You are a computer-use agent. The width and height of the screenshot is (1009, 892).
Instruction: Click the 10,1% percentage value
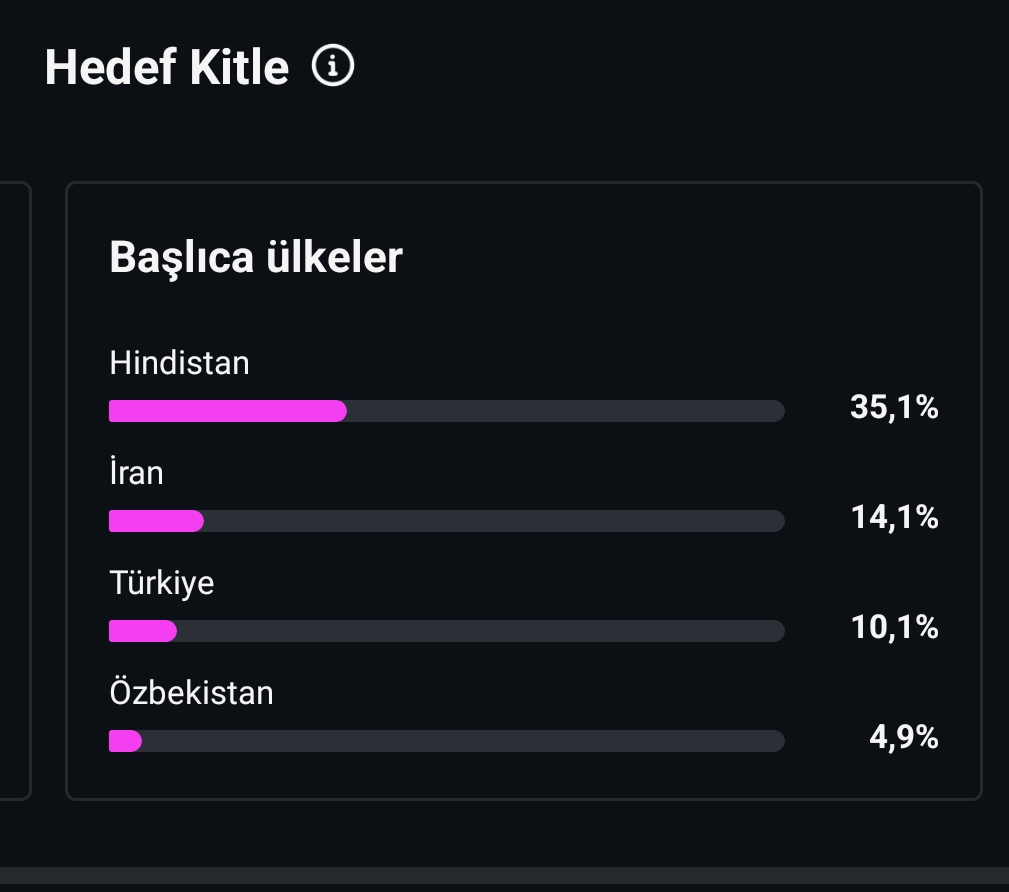click(x=894, y=627)
